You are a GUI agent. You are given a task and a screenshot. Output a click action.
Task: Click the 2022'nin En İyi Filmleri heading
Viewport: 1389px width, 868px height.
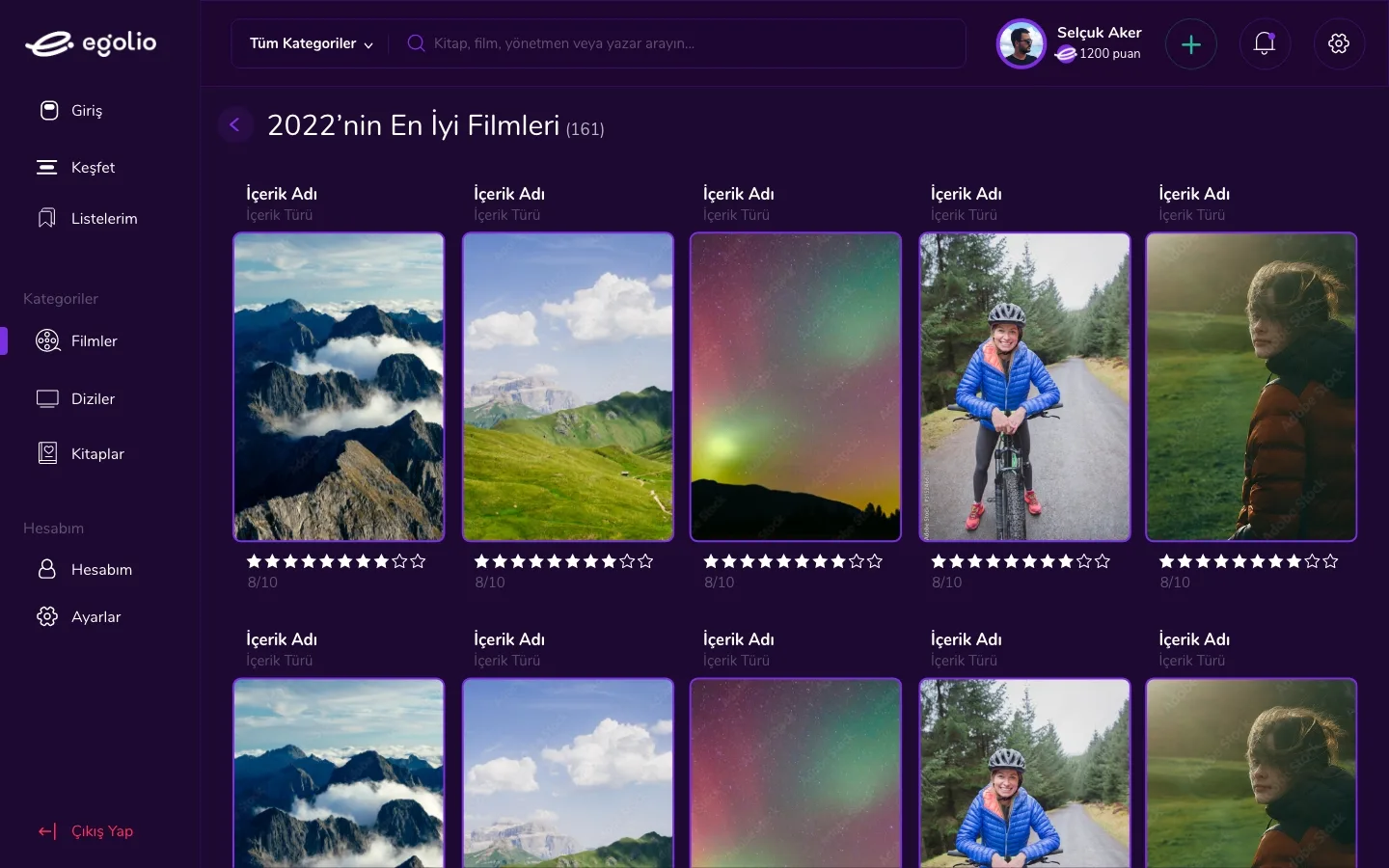click(413, 125)
